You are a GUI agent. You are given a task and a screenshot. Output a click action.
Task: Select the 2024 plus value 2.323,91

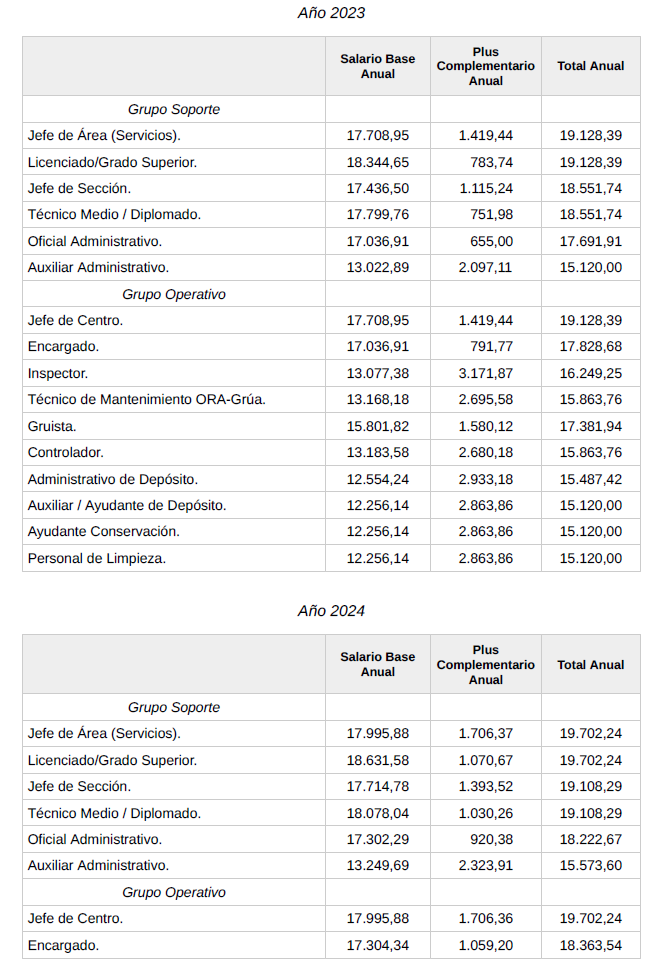tap(486, 865)
